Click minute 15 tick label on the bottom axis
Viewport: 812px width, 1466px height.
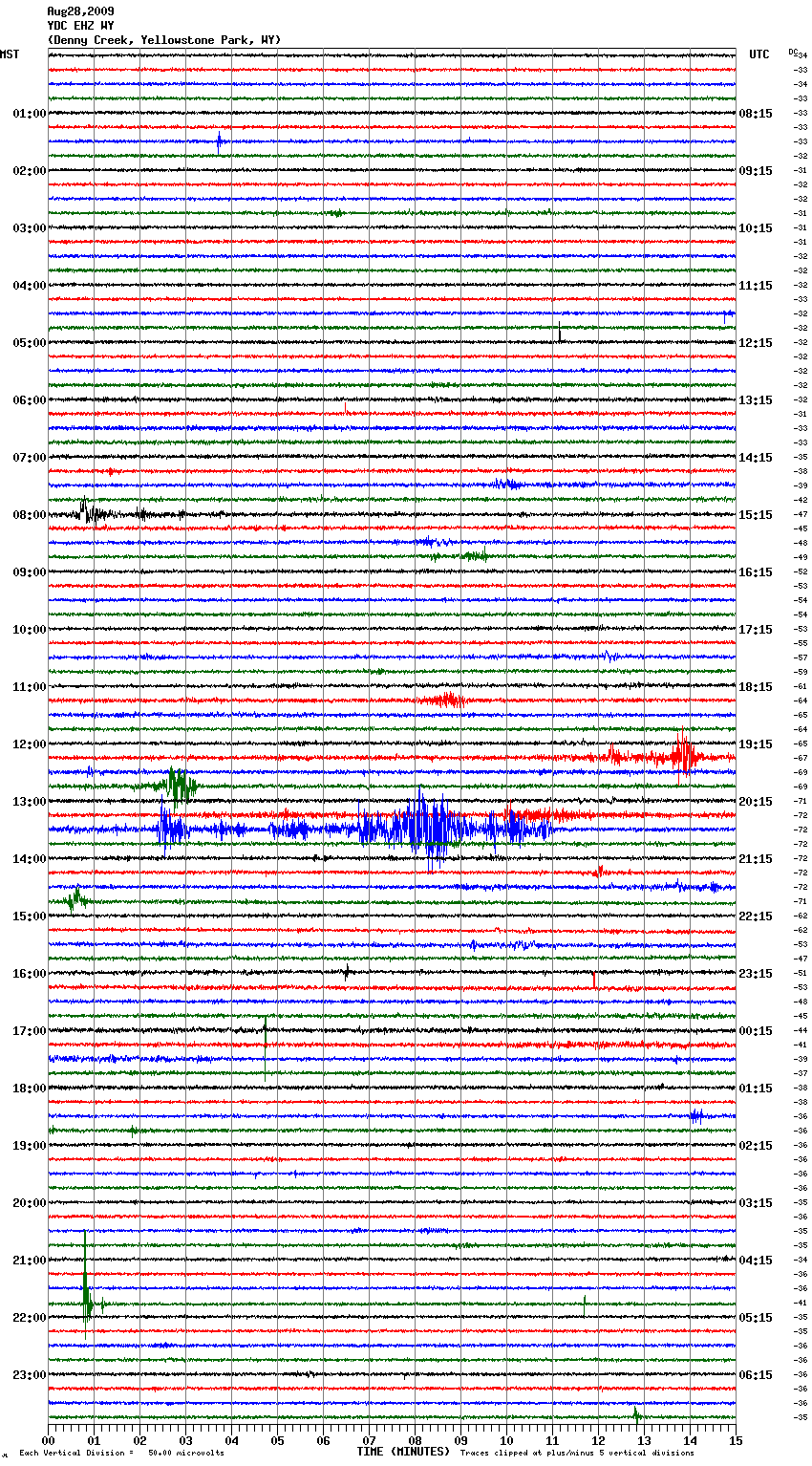point(736,1440)
